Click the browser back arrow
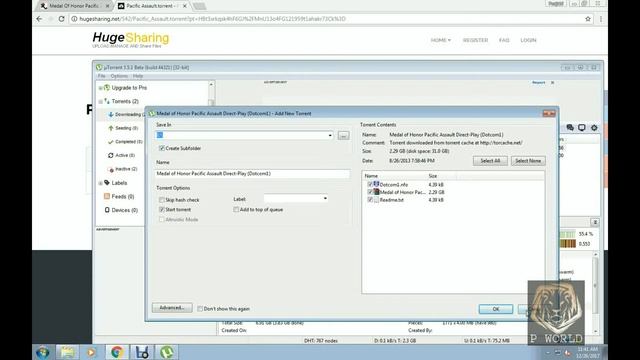 (x=39, y=19)
